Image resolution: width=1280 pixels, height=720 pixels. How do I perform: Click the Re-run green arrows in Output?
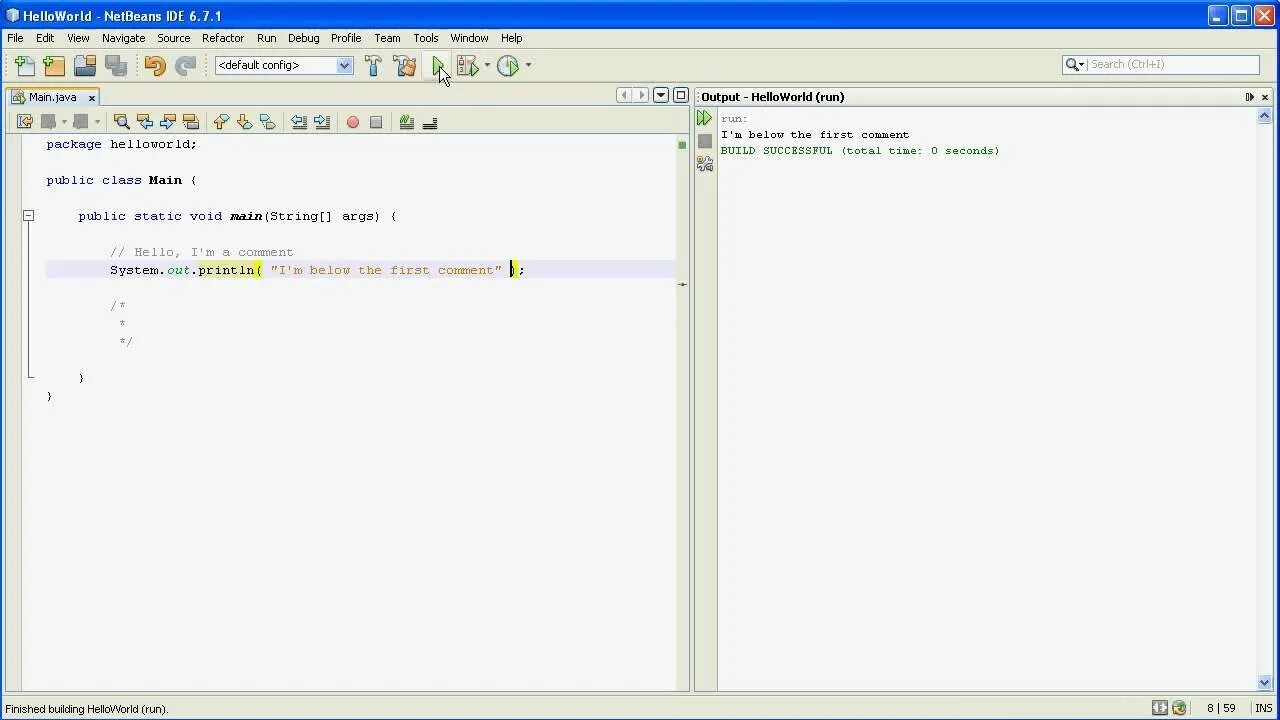(x=705, y=118)
